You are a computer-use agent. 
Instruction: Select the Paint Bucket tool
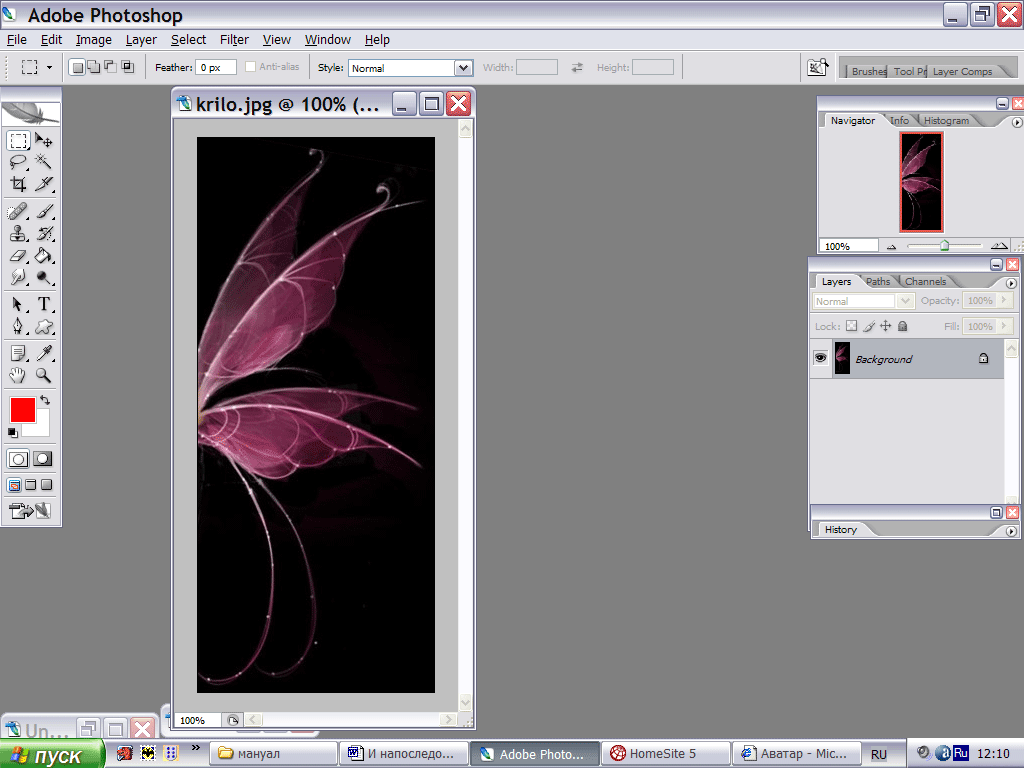pyautogui.click(x=44, y=255)
